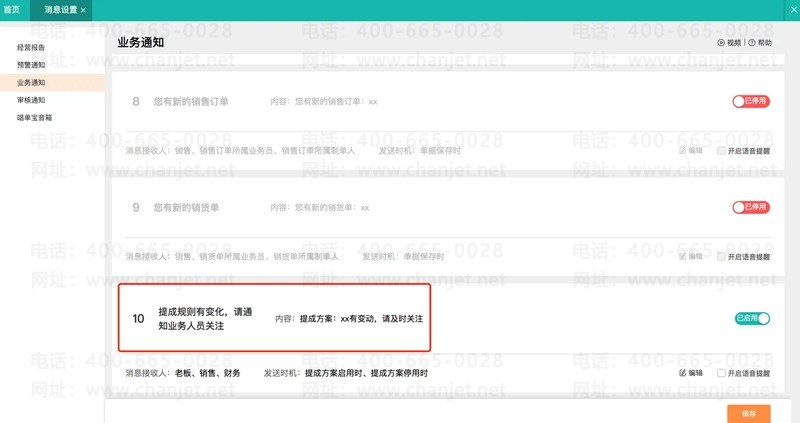800x423 pixels.
Task: Enable 开启语音提醒 for the 提成规则 notification
Action: click(x=721, y=373)
